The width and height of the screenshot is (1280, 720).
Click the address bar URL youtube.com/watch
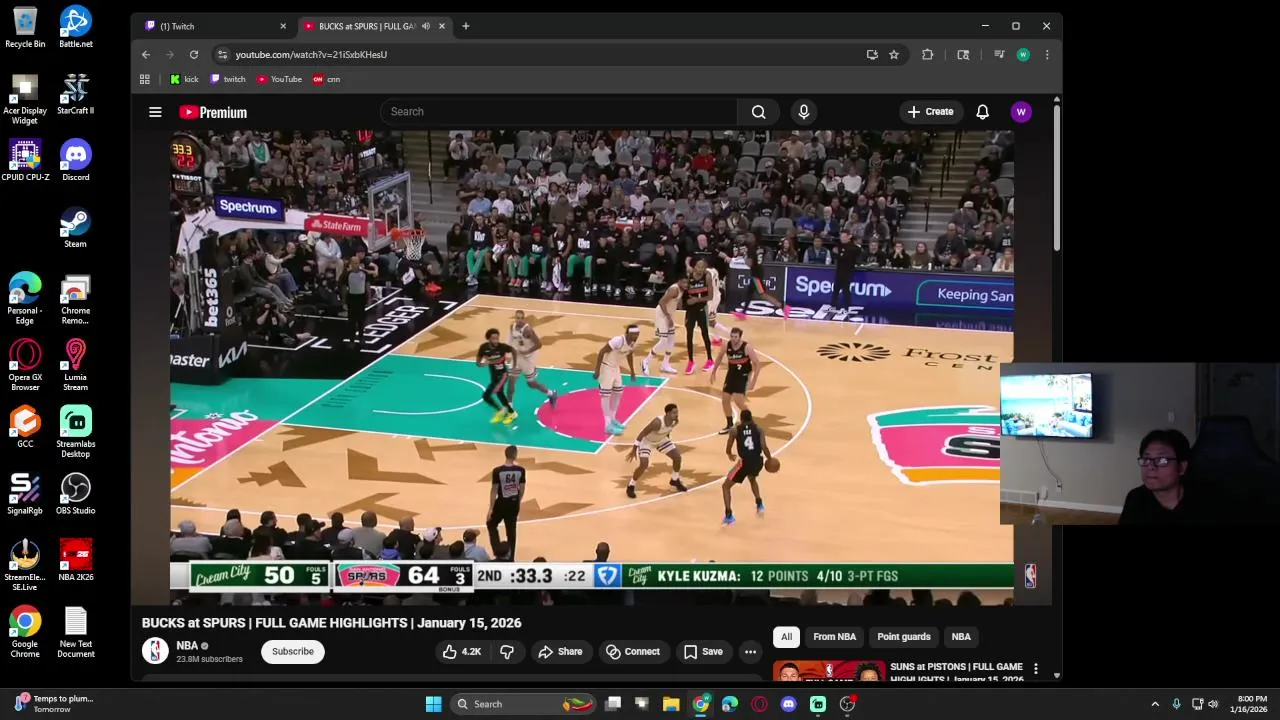(x=311, y=55)
